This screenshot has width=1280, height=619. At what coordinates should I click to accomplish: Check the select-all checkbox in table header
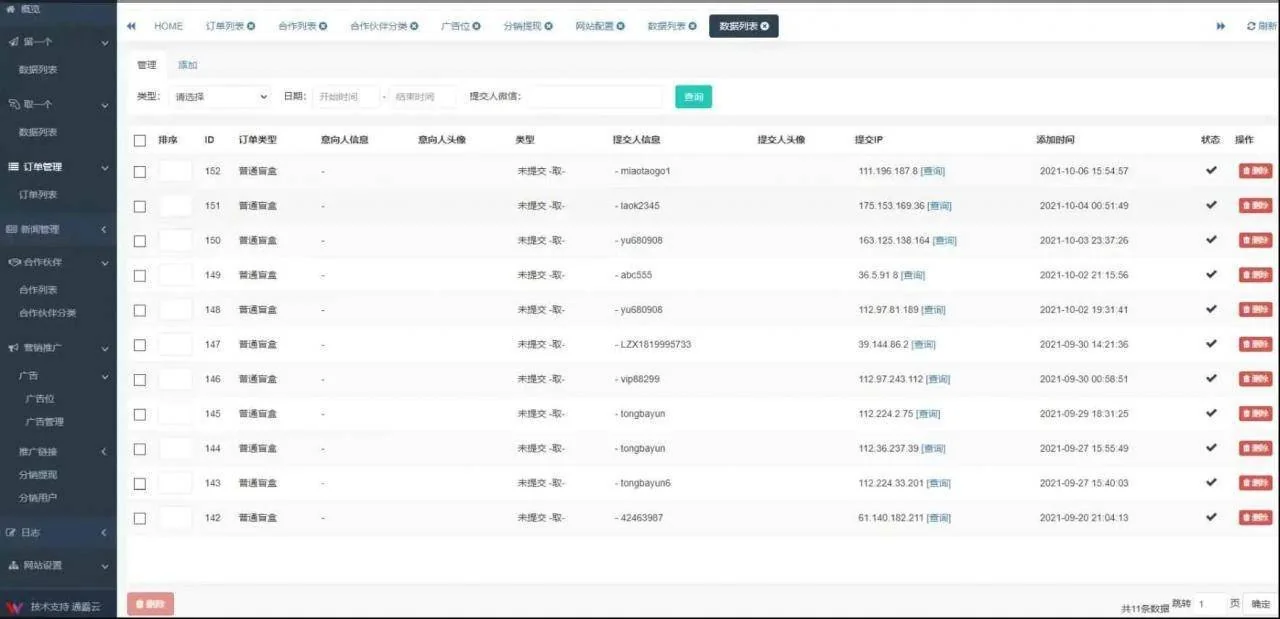[x=140, y=140]
